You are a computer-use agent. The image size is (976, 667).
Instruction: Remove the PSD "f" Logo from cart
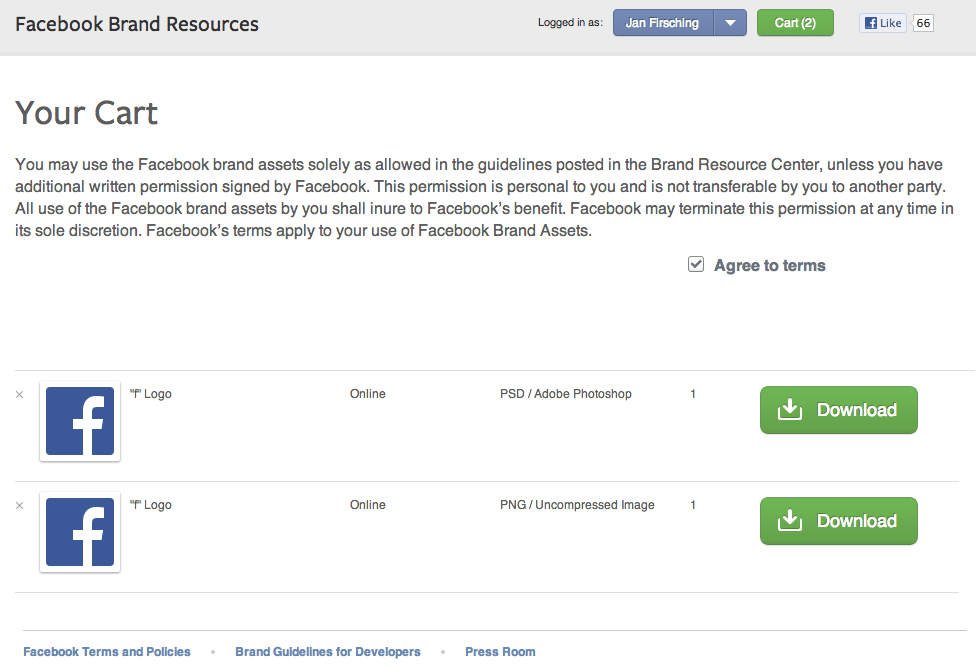[19, 394]
